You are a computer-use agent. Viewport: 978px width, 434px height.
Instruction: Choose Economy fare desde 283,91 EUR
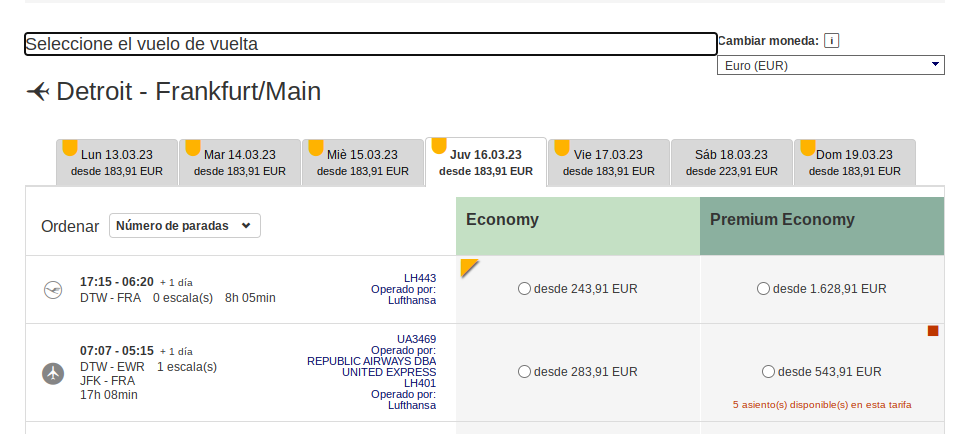(525, 372)
